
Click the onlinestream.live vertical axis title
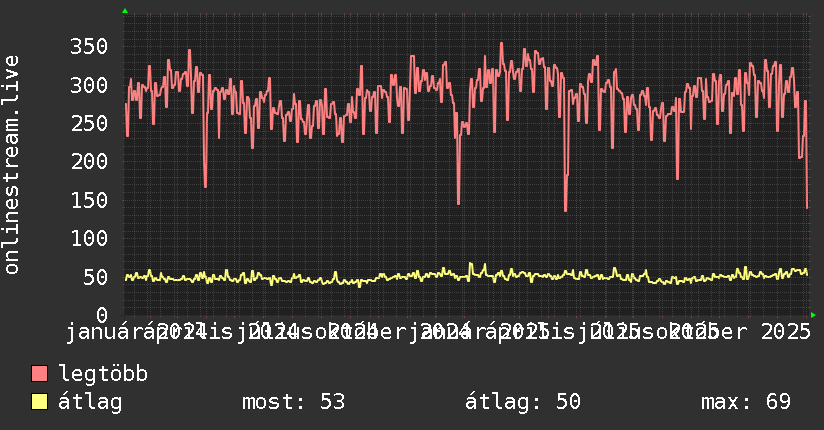point(11,165)
